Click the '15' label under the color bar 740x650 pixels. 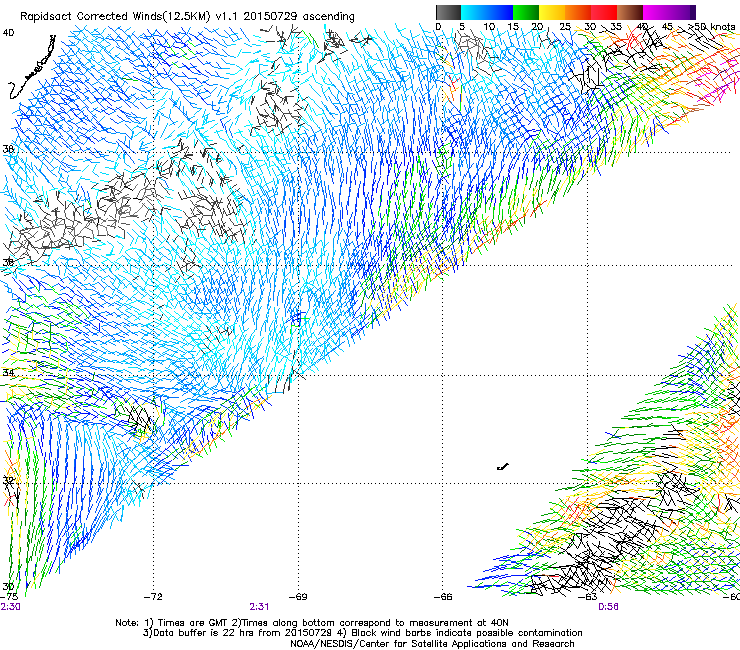coord(513,27)
